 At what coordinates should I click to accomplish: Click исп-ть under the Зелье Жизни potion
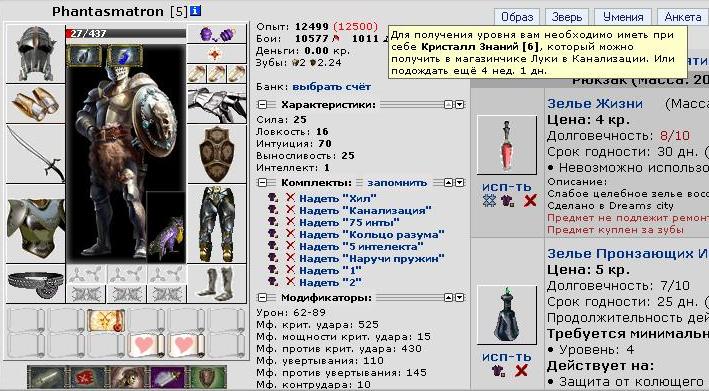pyautogui.click(x=506, y=187)
